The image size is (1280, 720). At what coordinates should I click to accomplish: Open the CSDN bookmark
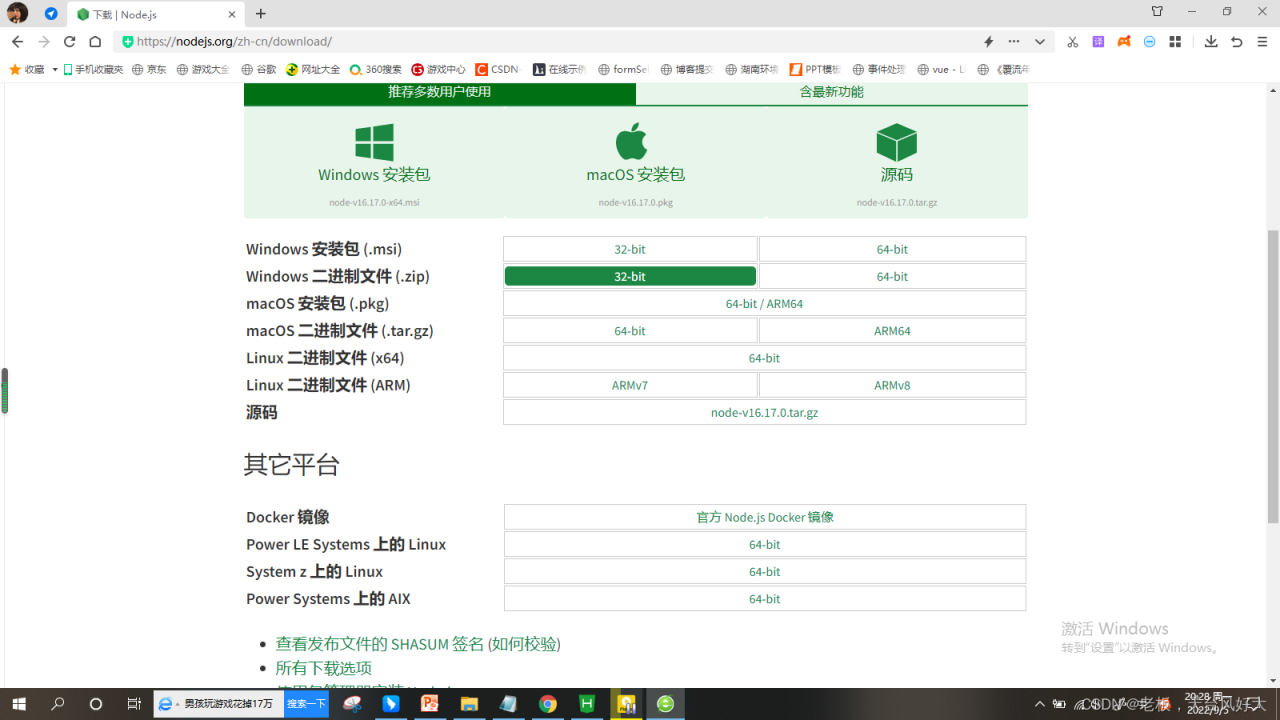click(498, 70)
